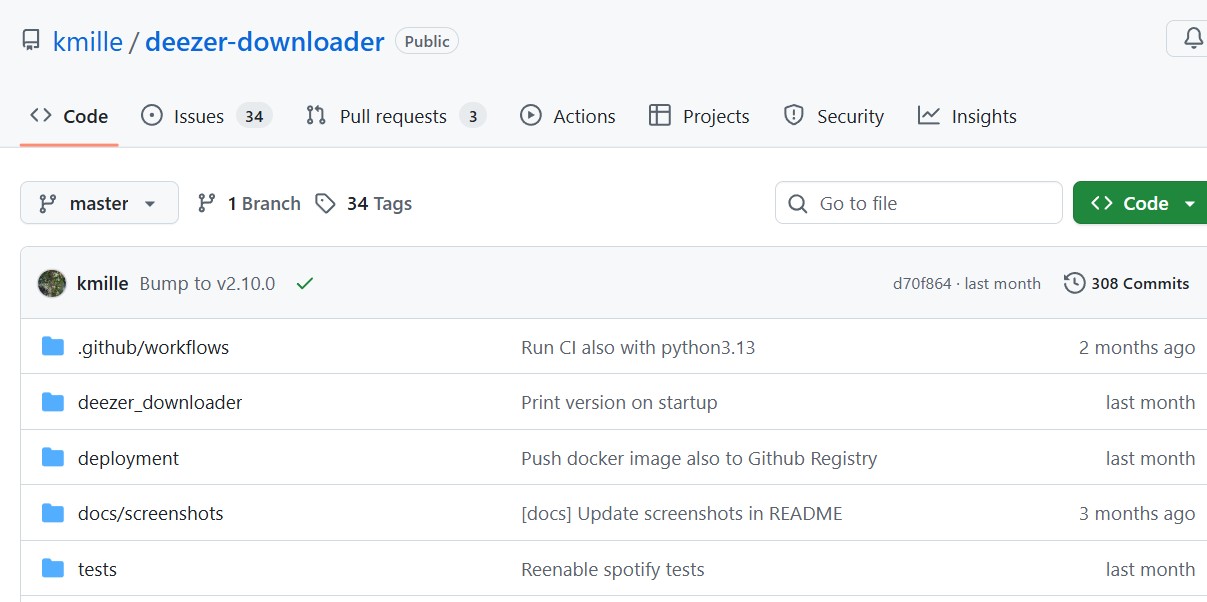Click the last month timestamp for tests
The height and width of the screenshot is (602, 1207).
coord(1150,569)
